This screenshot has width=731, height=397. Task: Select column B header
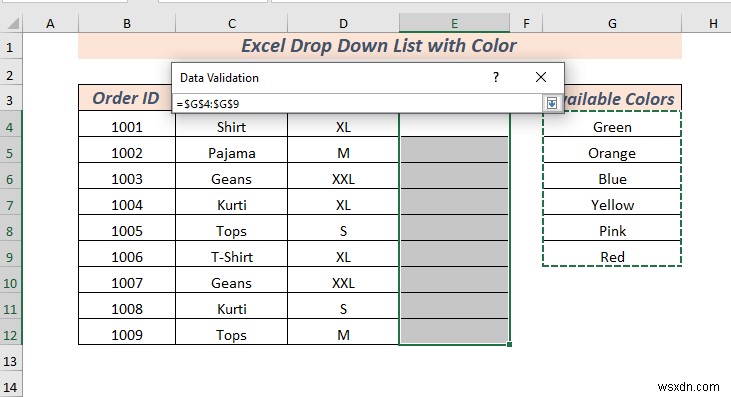[x=127, y=23]
